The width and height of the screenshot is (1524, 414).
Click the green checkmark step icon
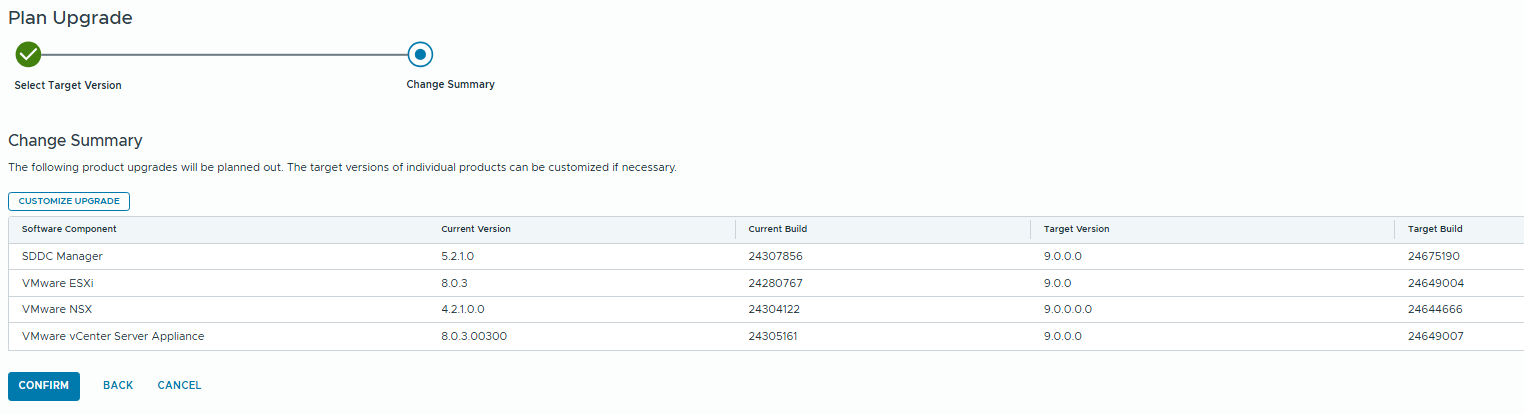[x=28, y=54]
